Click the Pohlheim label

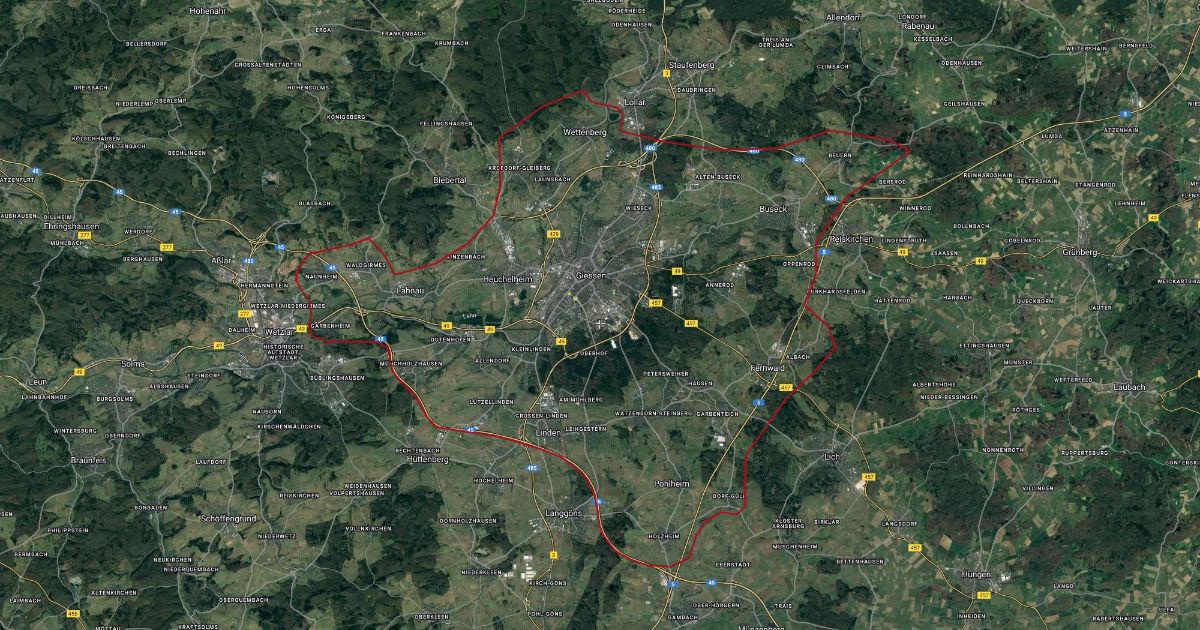[672, 483]
